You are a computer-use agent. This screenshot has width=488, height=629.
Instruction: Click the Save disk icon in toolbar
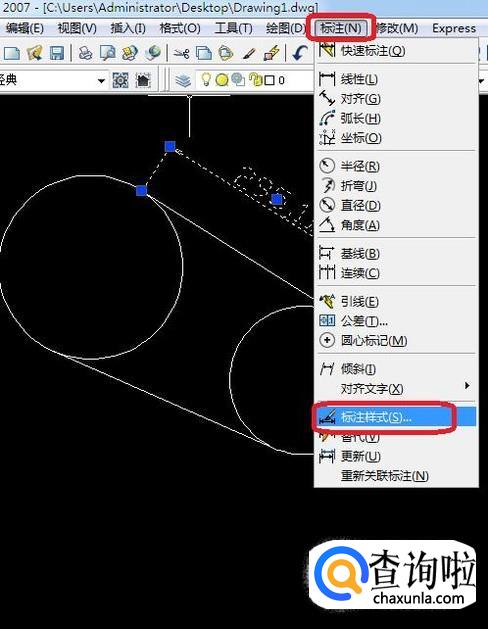(x=57, y=53)
